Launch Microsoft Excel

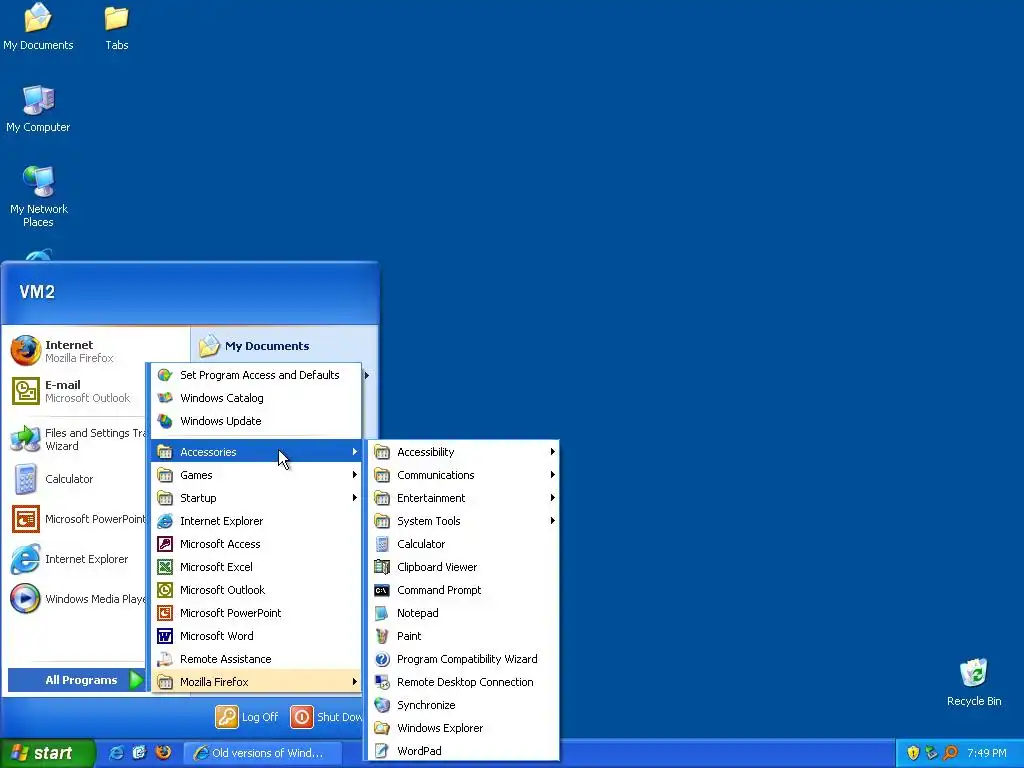tap(257, 567)
